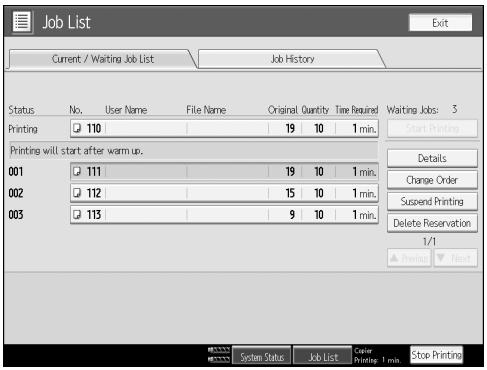Click Original count 9 of job 113

coord(292,215)
